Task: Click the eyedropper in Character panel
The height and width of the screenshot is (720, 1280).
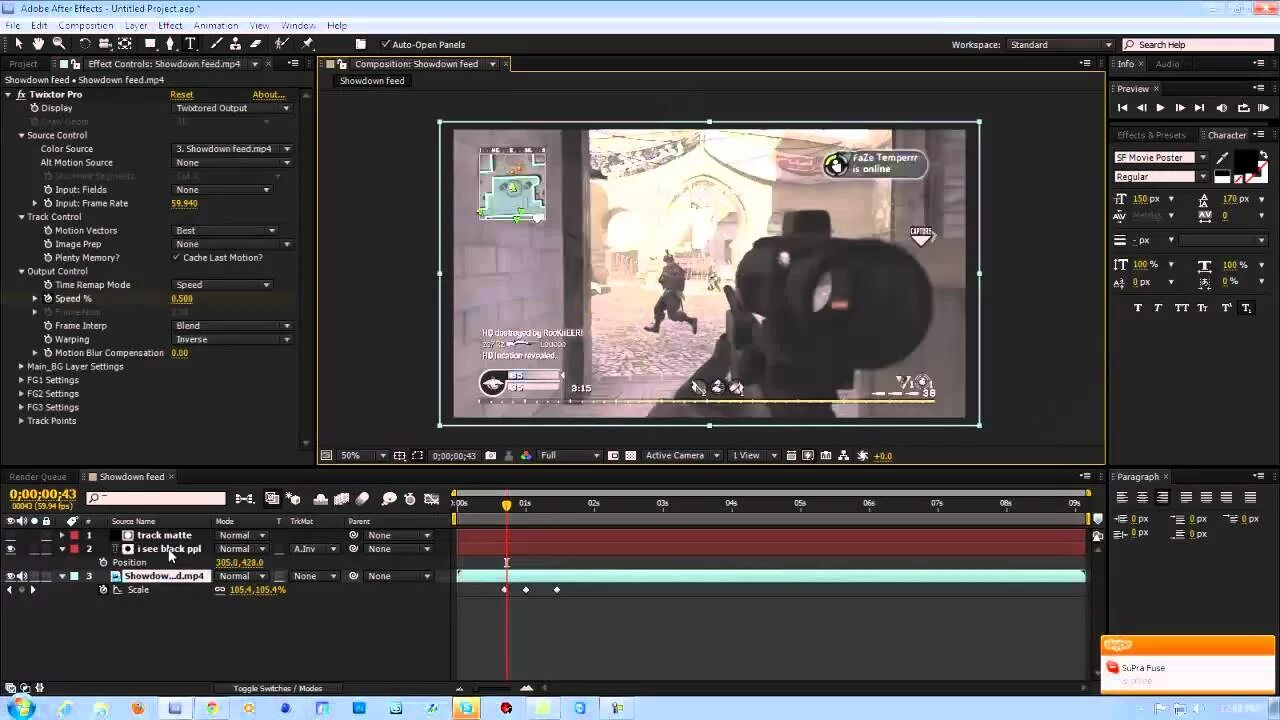Action: click(1223, 158)
